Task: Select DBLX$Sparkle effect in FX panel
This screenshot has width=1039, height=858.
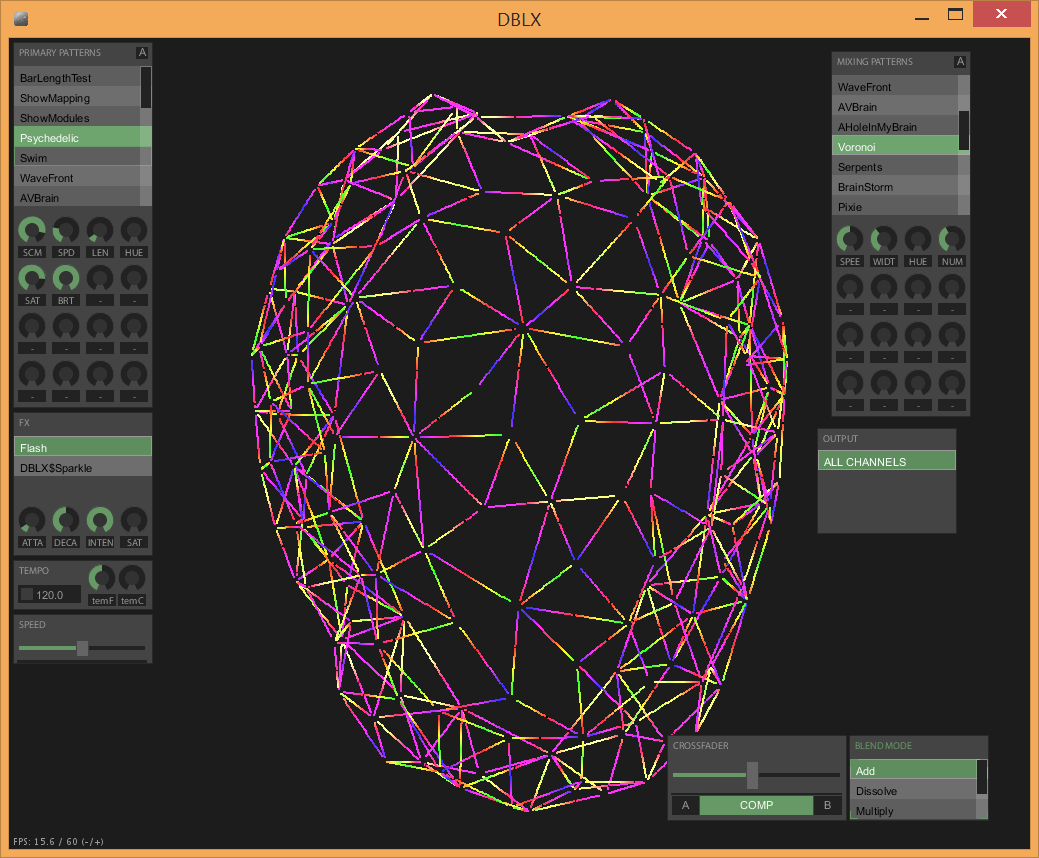Action: coord(83,467)
